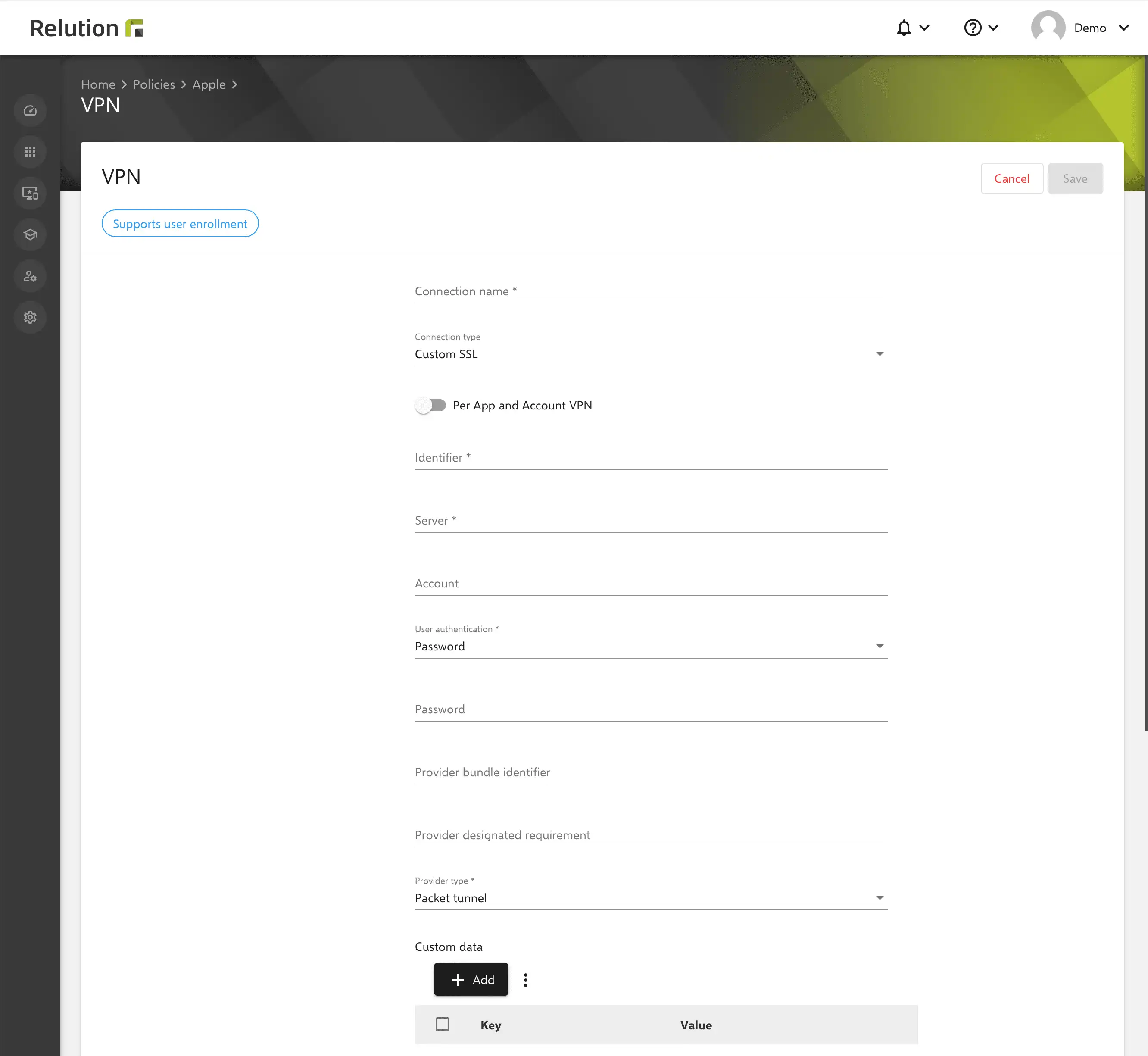Click the help question mark icon
Screen dimensions: 1148x1056
[973, 28]
